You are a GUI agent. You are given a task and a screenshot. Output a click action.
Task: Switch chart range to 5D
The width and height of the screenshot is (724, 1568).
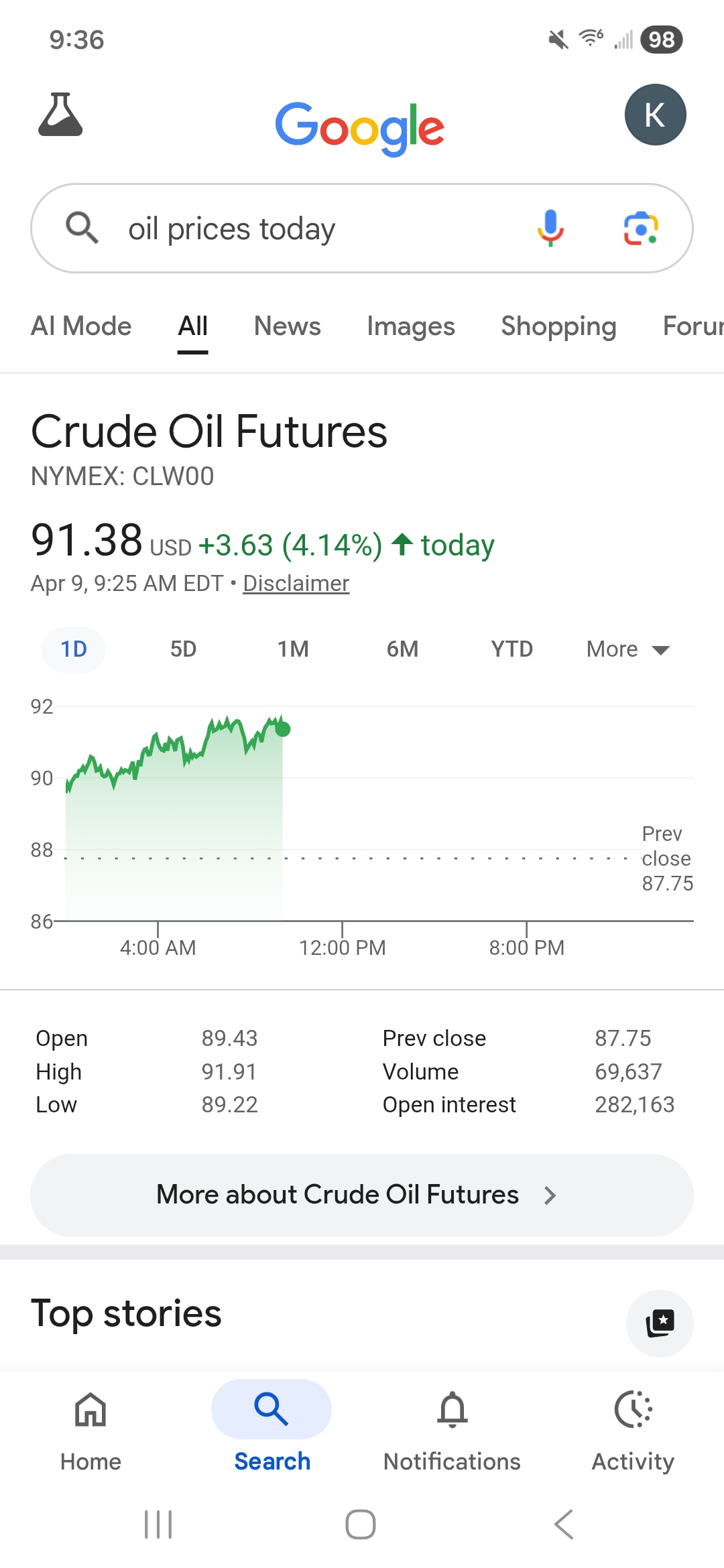tap(183, 649)
